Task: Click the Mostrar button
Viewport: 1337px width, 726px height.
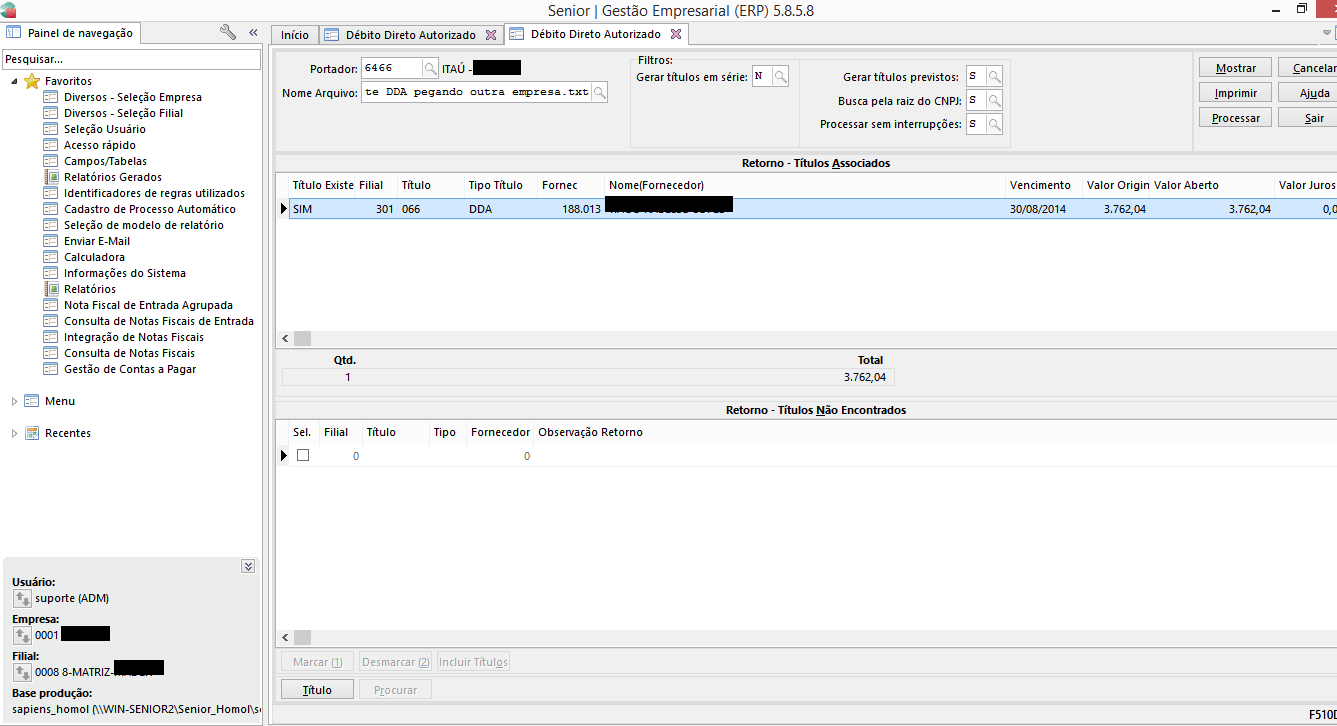Action: 1235,68
